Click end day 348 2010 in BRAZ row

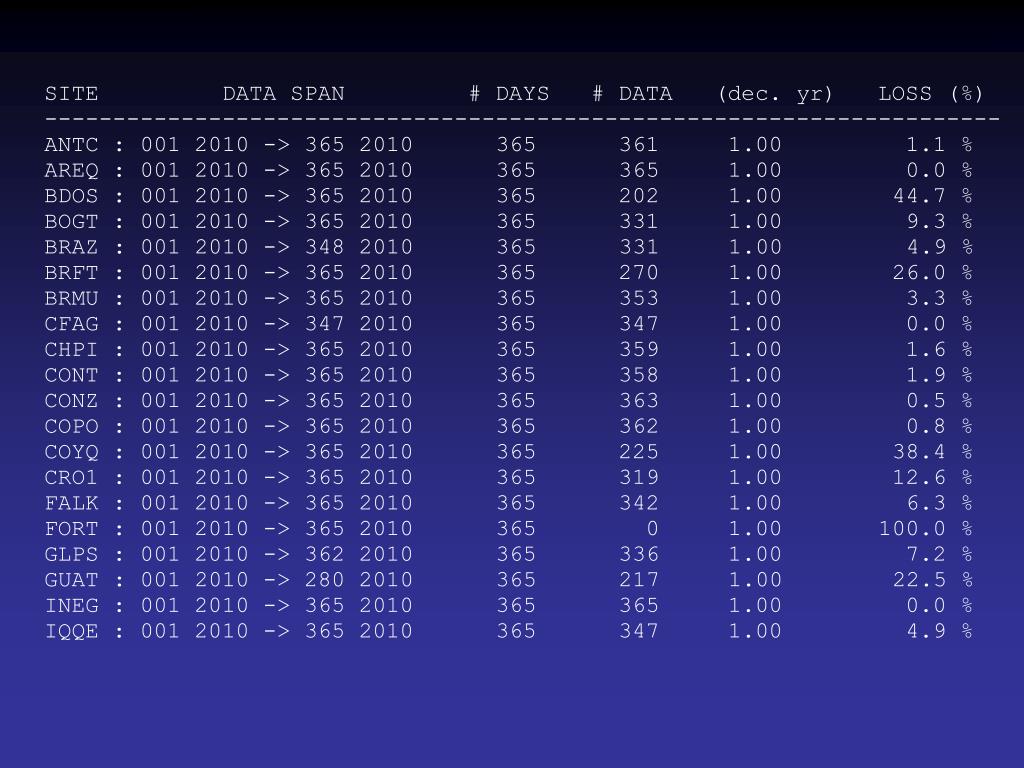click(x=359, y=247)
